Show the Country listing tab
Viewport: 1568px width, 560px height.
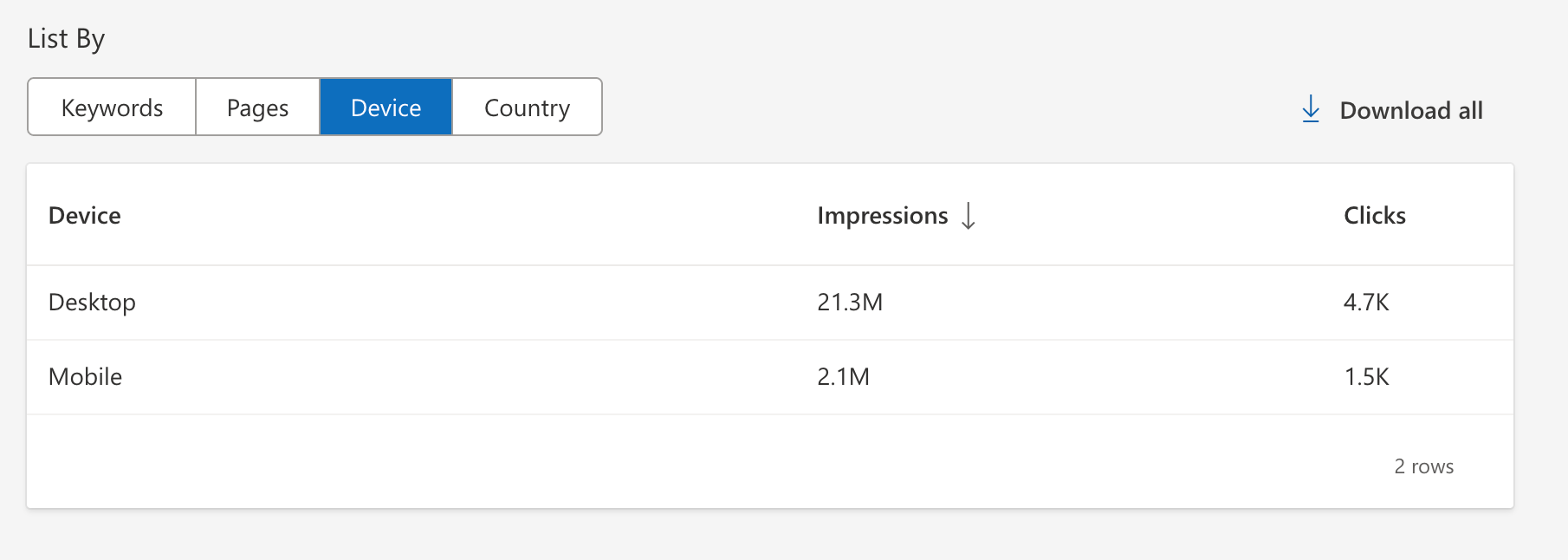527,107
